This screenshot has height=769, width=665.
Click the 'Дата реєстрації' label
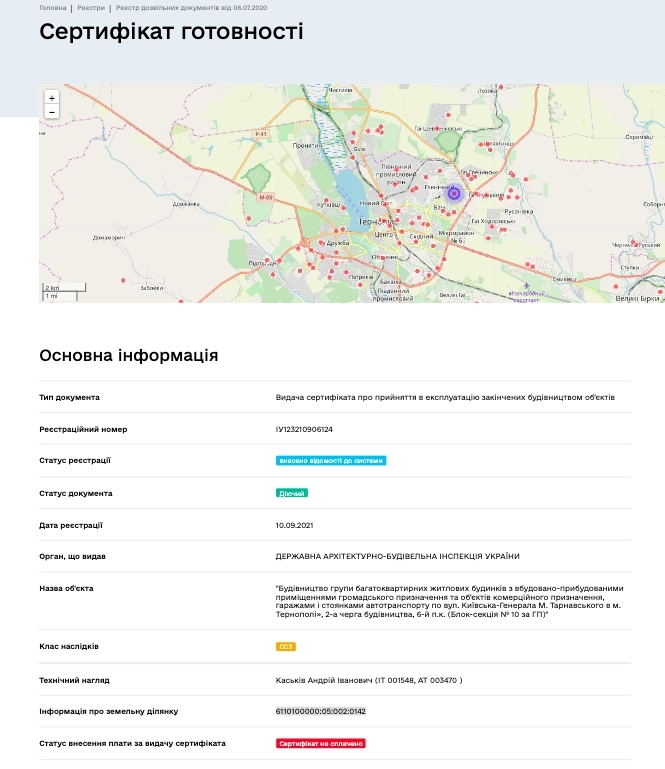(71, 525)
